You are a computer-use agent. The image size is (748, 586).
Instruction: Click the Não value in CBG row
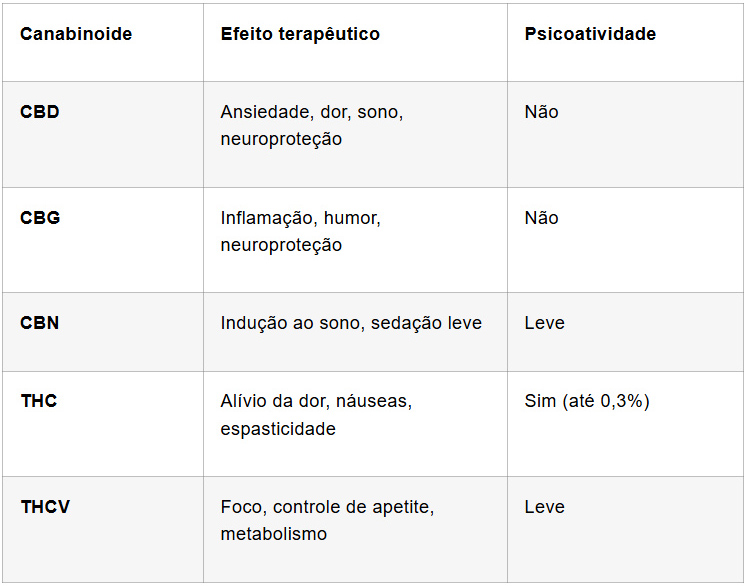click(541, 218)
